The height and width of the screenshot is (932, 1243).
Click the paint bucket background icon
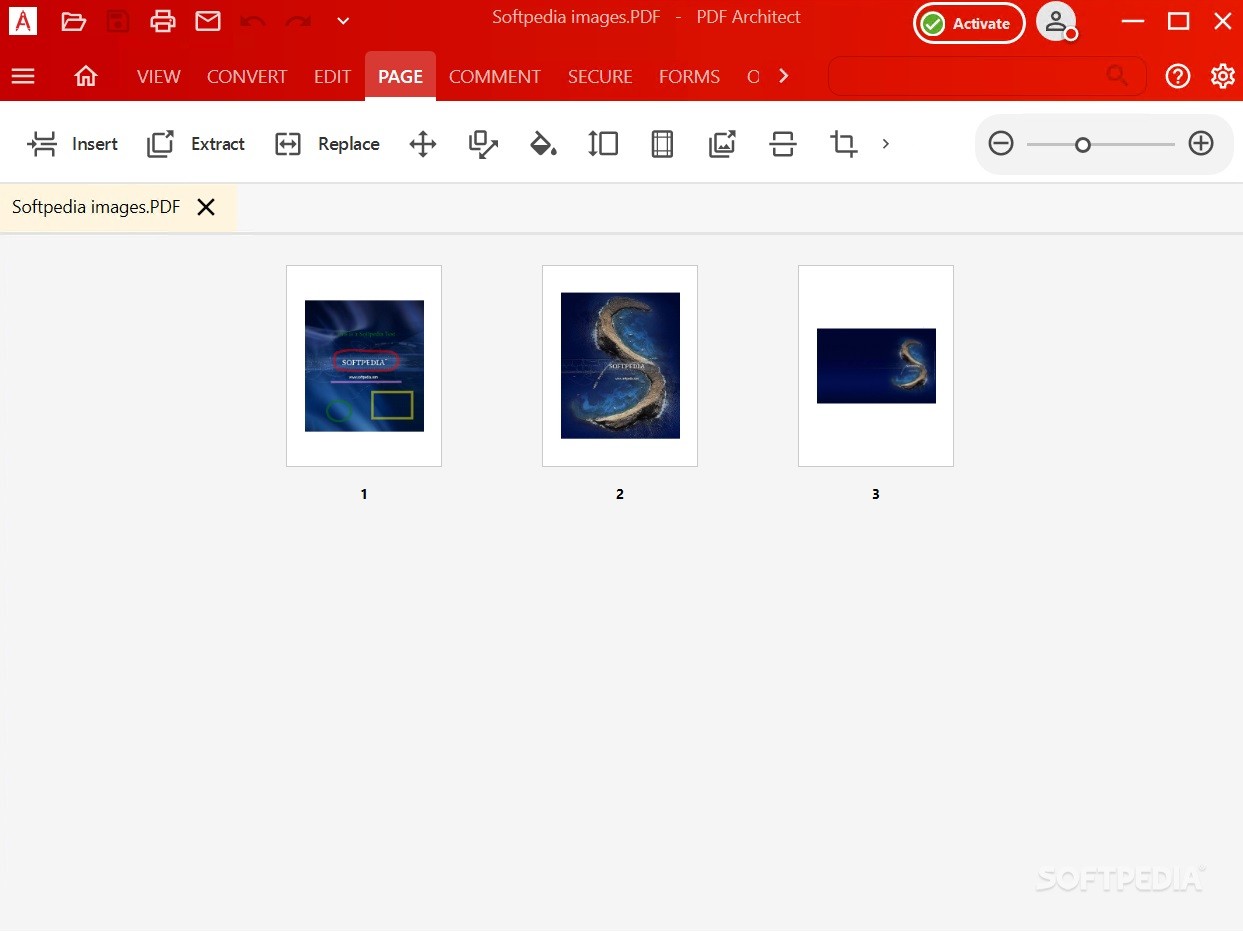pyautogui.click(x=543, y=144)
